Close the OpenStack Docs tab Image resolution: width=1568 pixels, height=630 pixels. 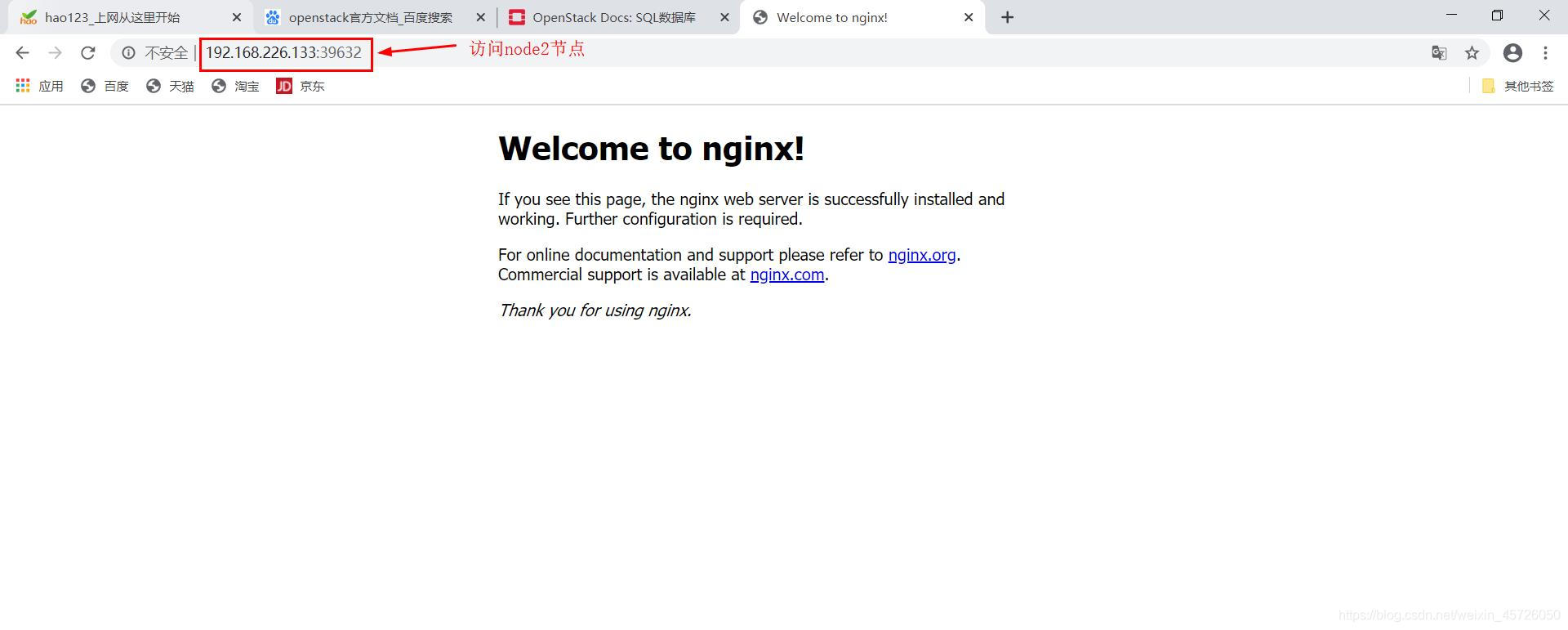pyautogui.click(x=724, y=17)
